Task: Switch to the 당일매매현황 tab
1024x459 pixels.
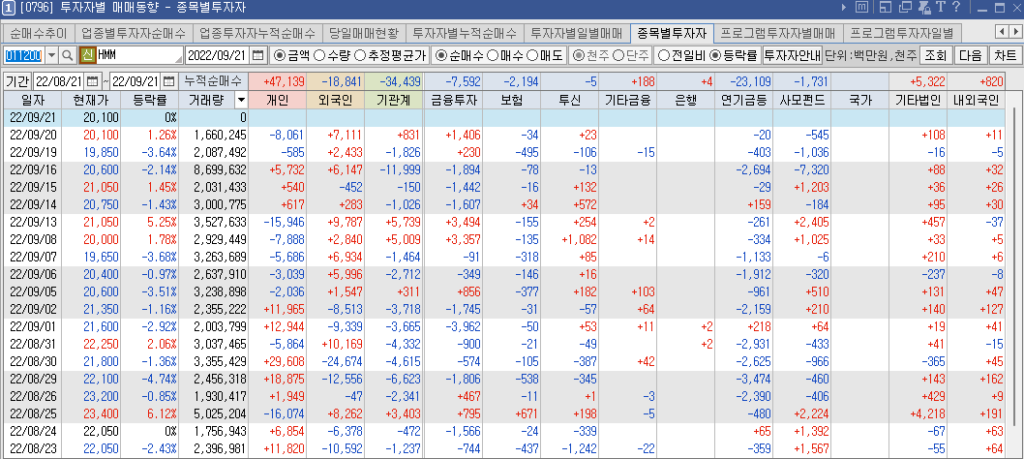Action: (x=364, y=32)
